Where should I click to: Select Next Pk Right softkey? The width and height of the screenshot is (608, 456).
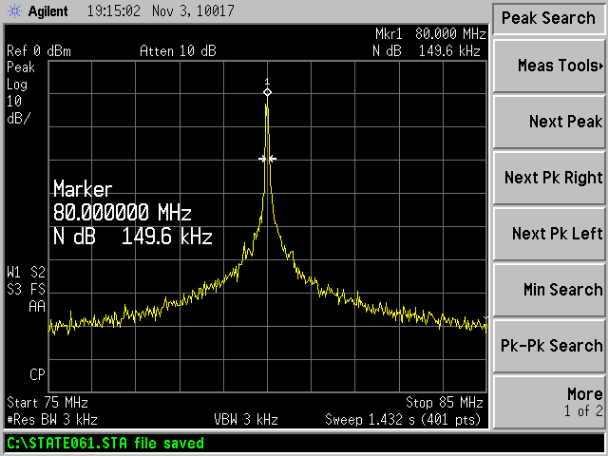549,177
